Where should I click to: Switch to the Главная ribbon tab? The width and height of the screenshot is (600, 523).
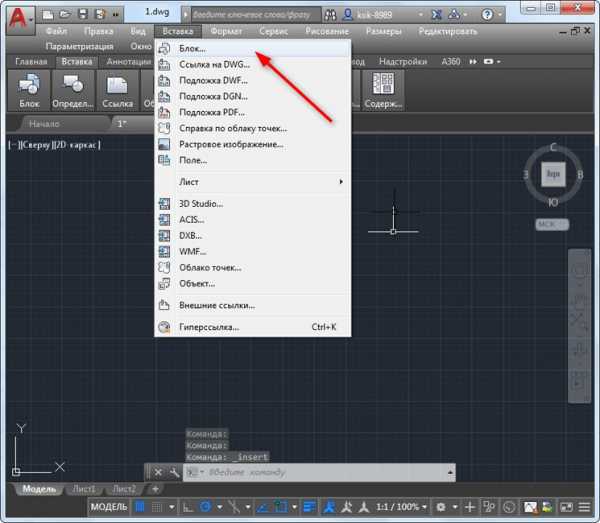pos(31,62)
